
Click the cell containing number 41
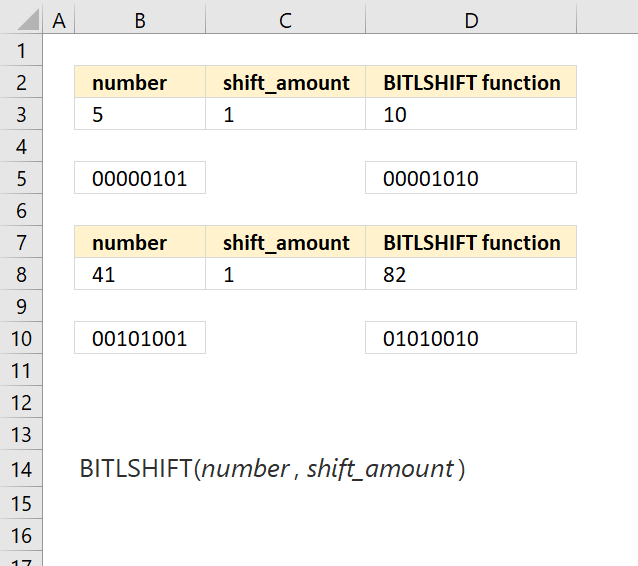click(140, 274)
